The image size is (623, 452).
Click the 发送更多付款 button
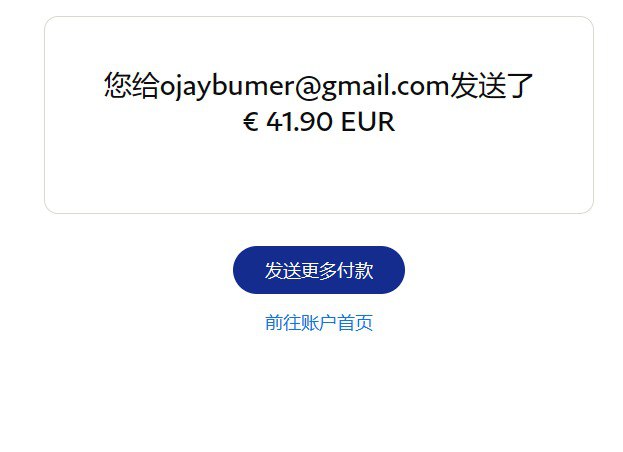319,270
